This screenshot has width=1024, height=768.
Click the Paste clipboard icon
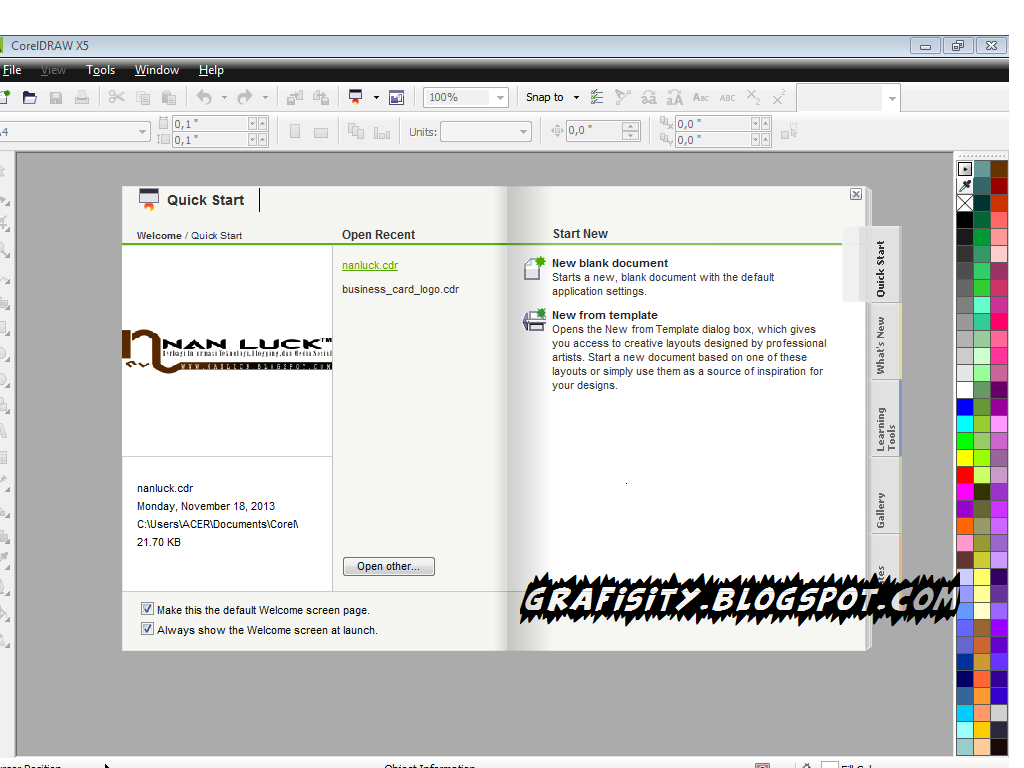[x=168, y=98]
